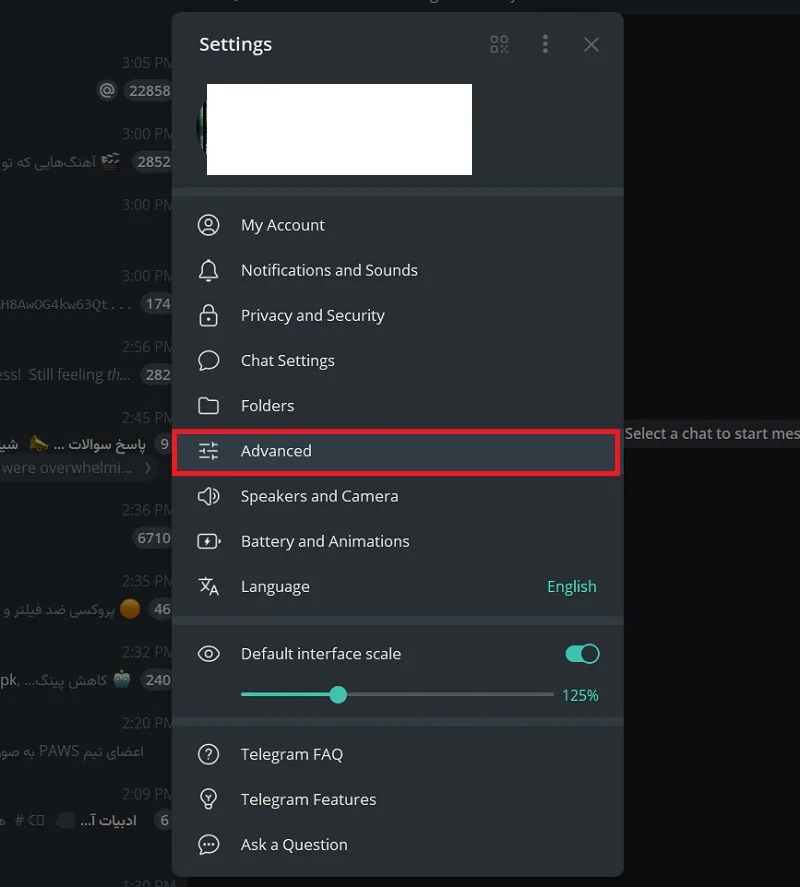The image size is (800, 887).
Task: Click the interface scale slider handle
Action: point(338,695)
